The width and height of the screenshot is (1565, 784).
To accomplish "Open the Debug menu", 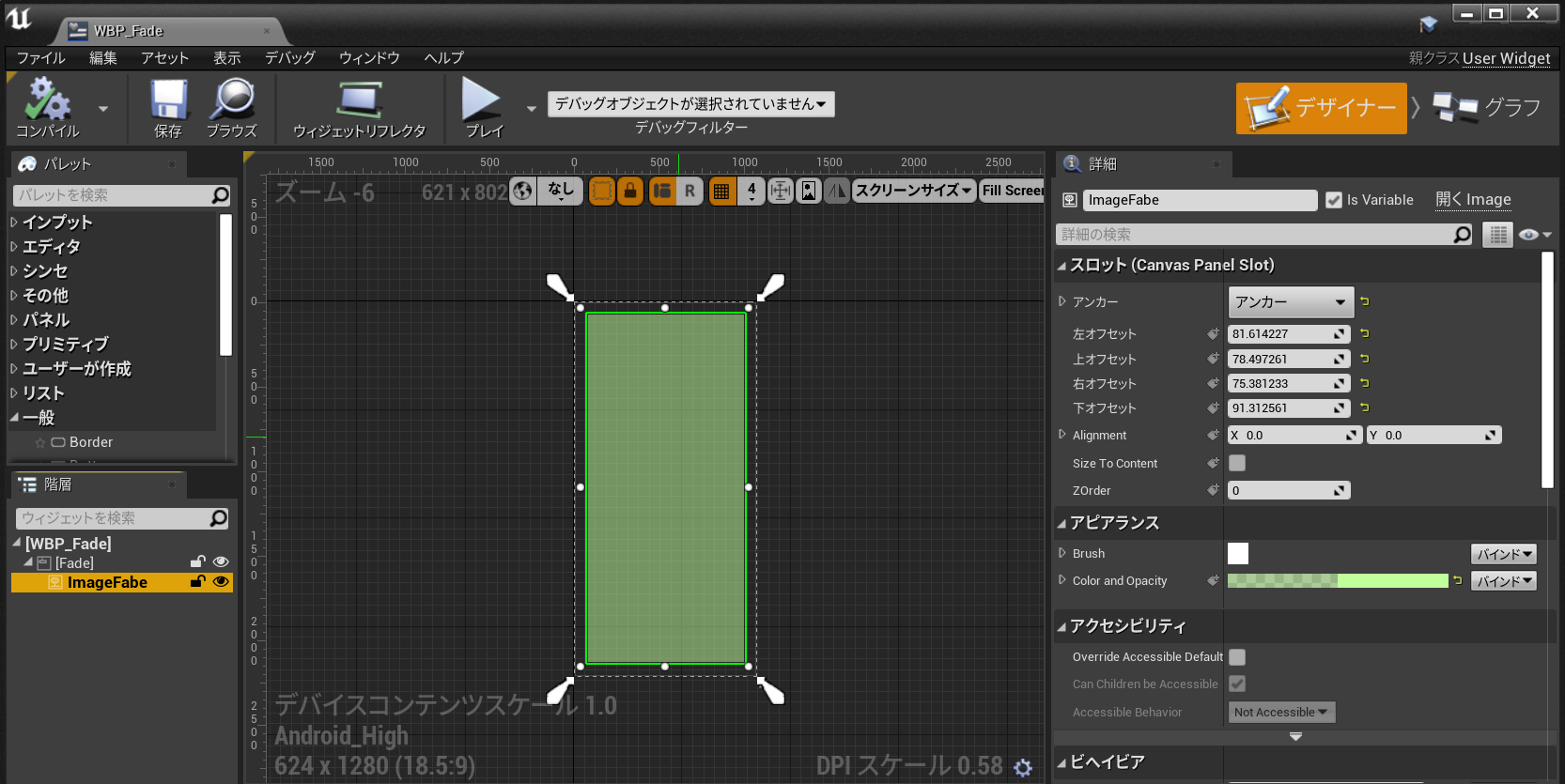I will pyautogui.click(x=289, y=57).
